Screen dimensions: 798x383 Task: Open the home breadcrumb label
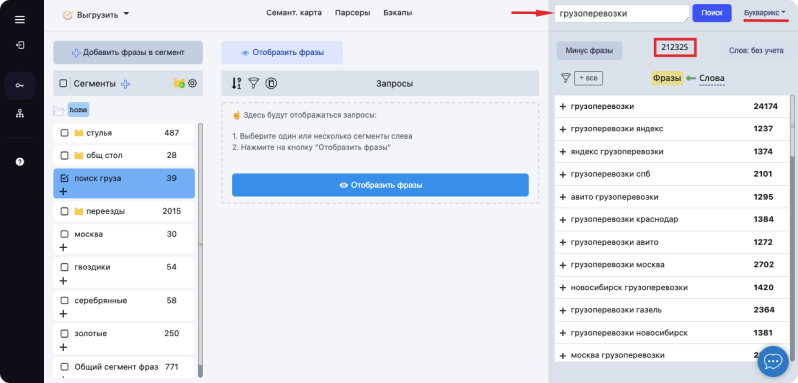(78, 109)
